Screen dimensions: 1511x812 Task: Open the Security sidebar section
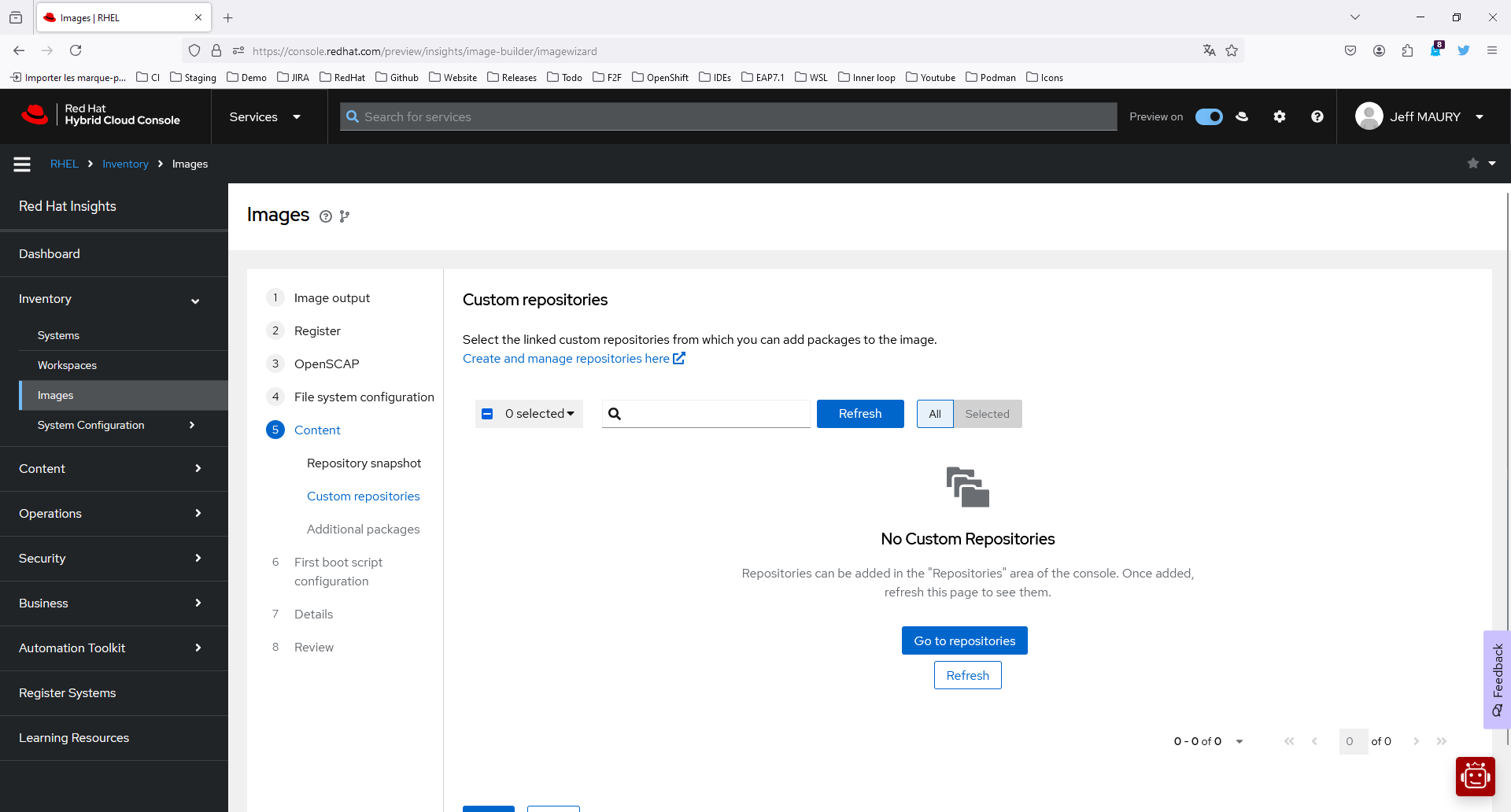coord(114,558)
